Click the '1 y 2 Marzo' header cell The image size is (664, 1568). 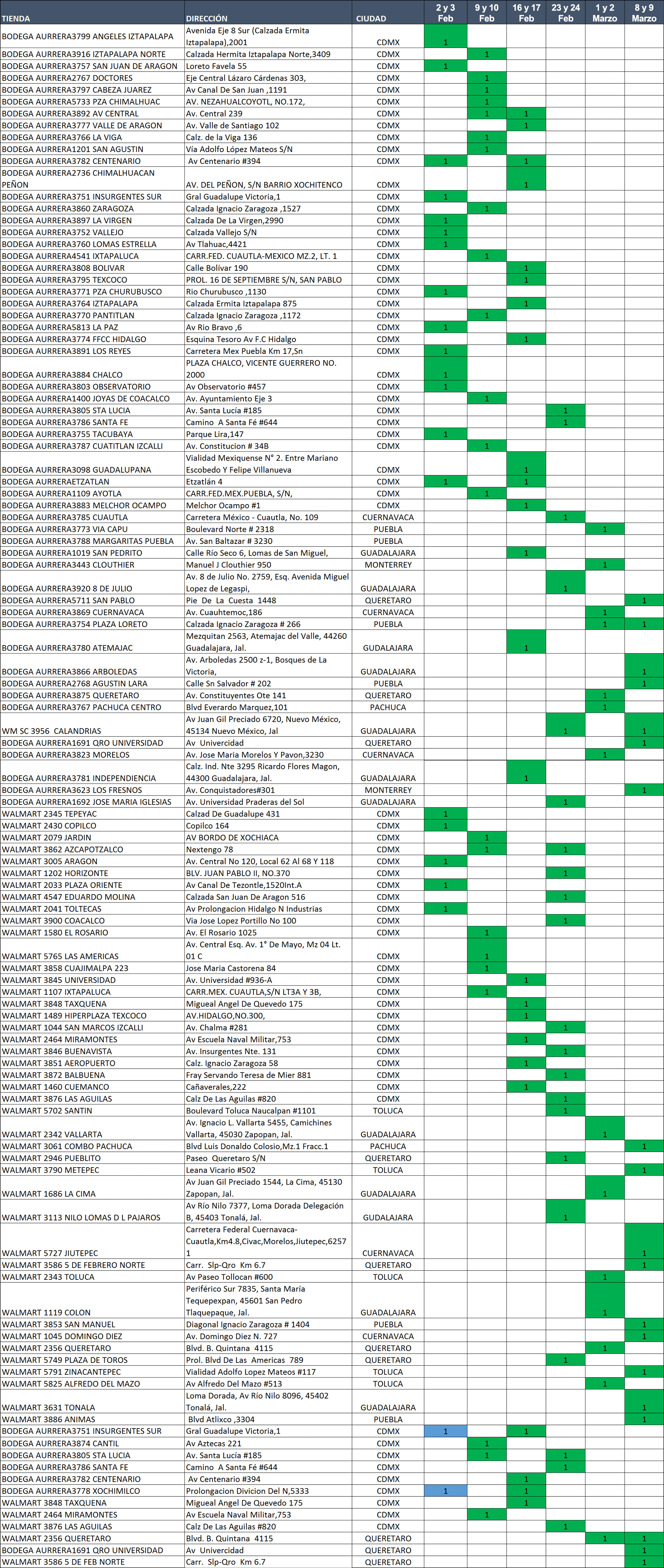[x=605, y=12]
